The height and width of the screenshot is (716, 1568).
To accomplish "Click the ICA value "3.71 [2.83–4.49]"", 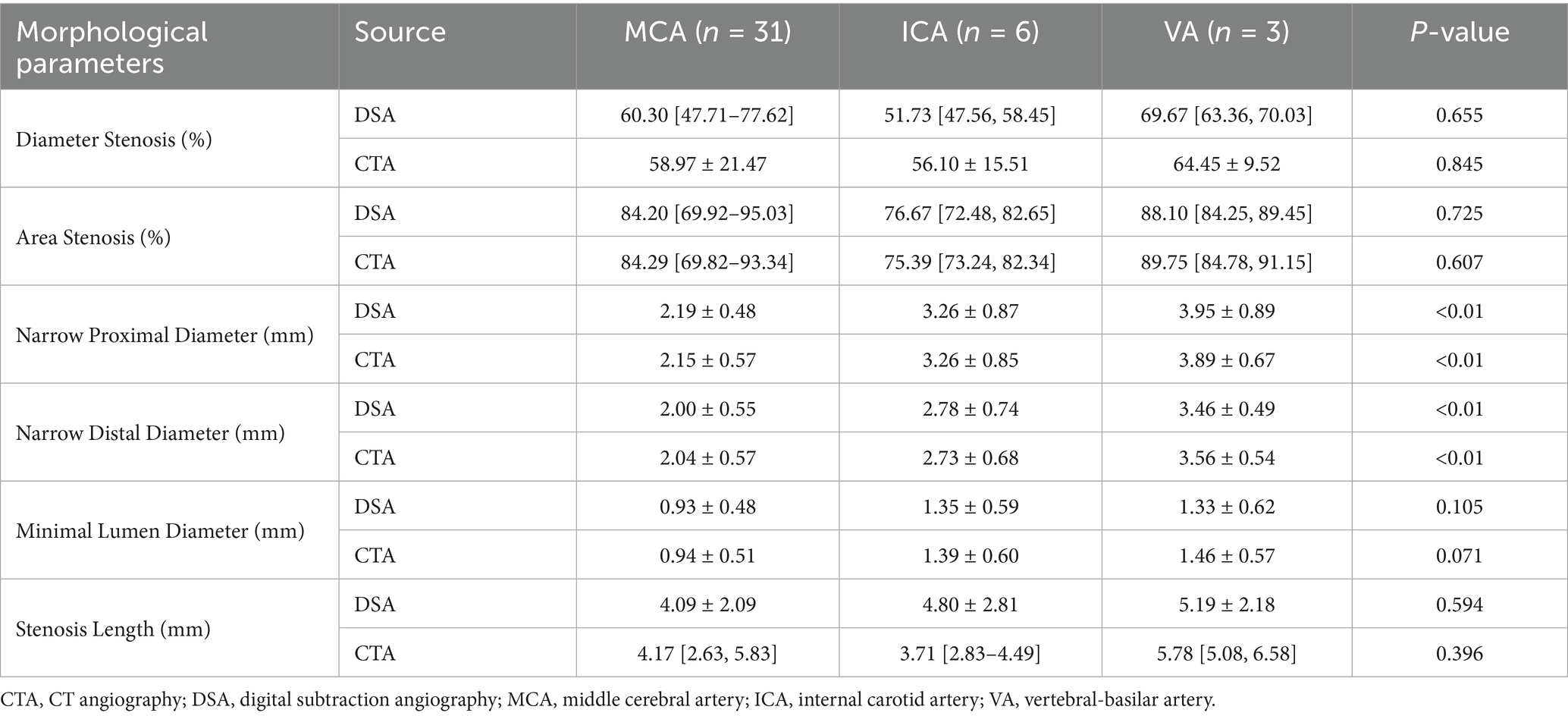I will [970, 653].
